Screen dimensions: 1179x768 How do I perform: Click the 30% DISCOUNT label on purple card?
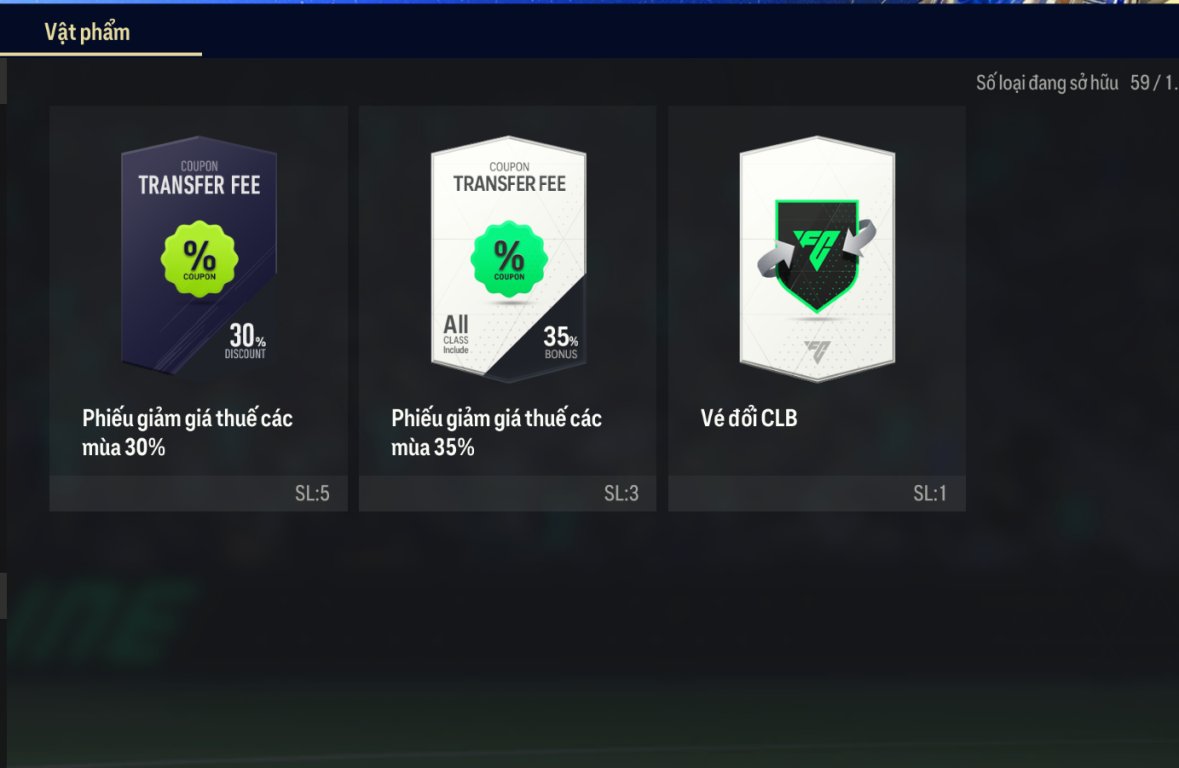tap(247, 340)
